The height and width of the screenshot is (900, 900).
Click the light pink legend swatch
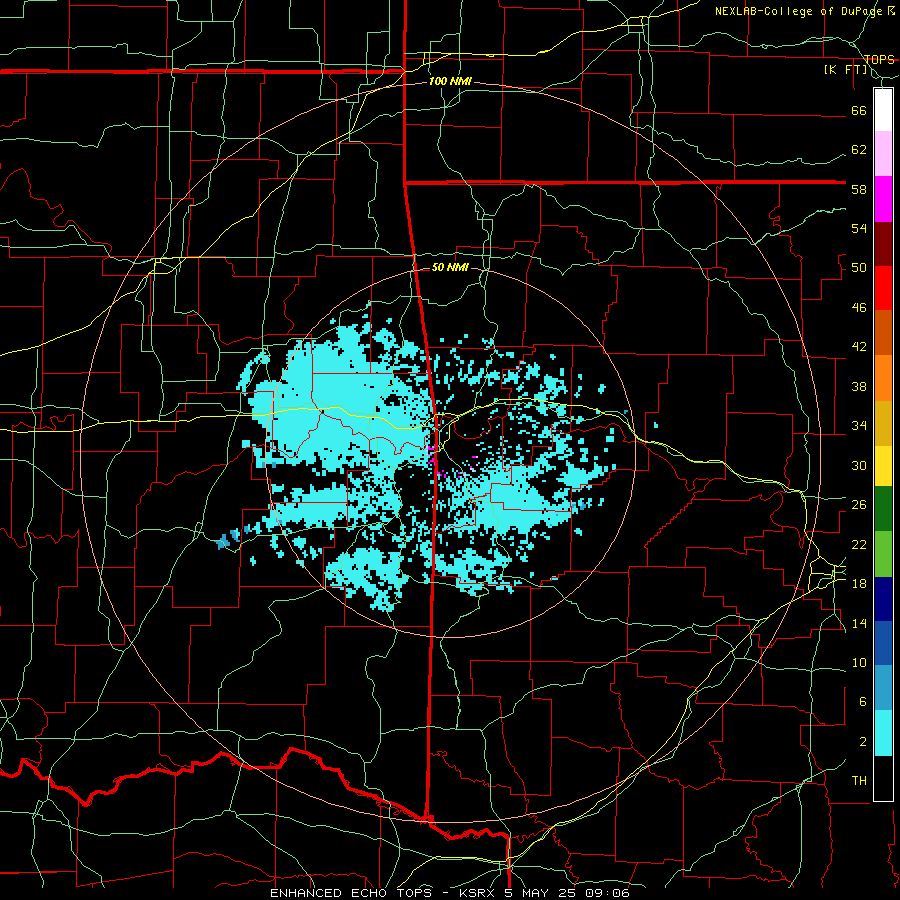click(x=883, y=154)
